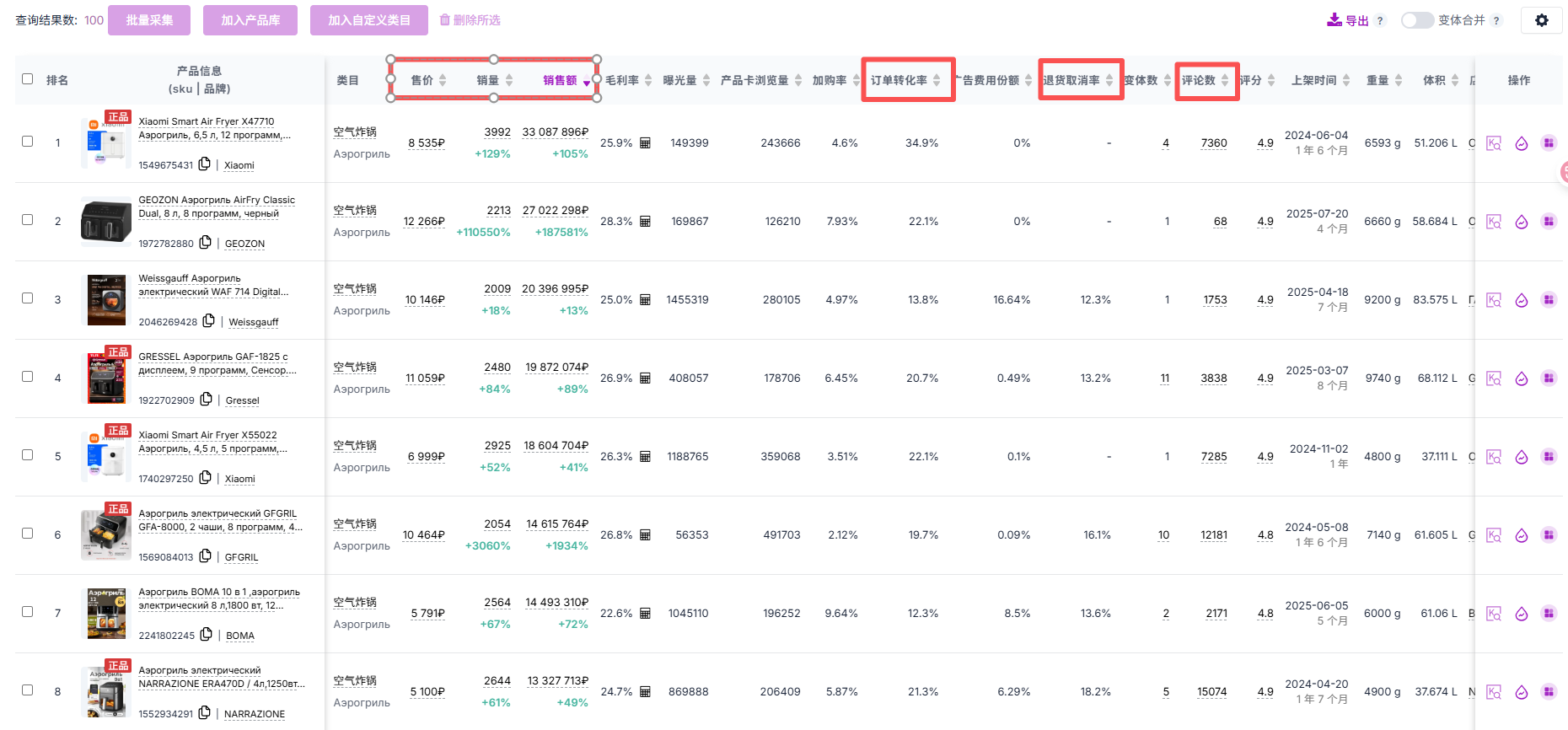Copy SKU 1549675431 using the copy icon
Screen dimensions: 1568x730
pyautogui.click(x=204, y=164)
